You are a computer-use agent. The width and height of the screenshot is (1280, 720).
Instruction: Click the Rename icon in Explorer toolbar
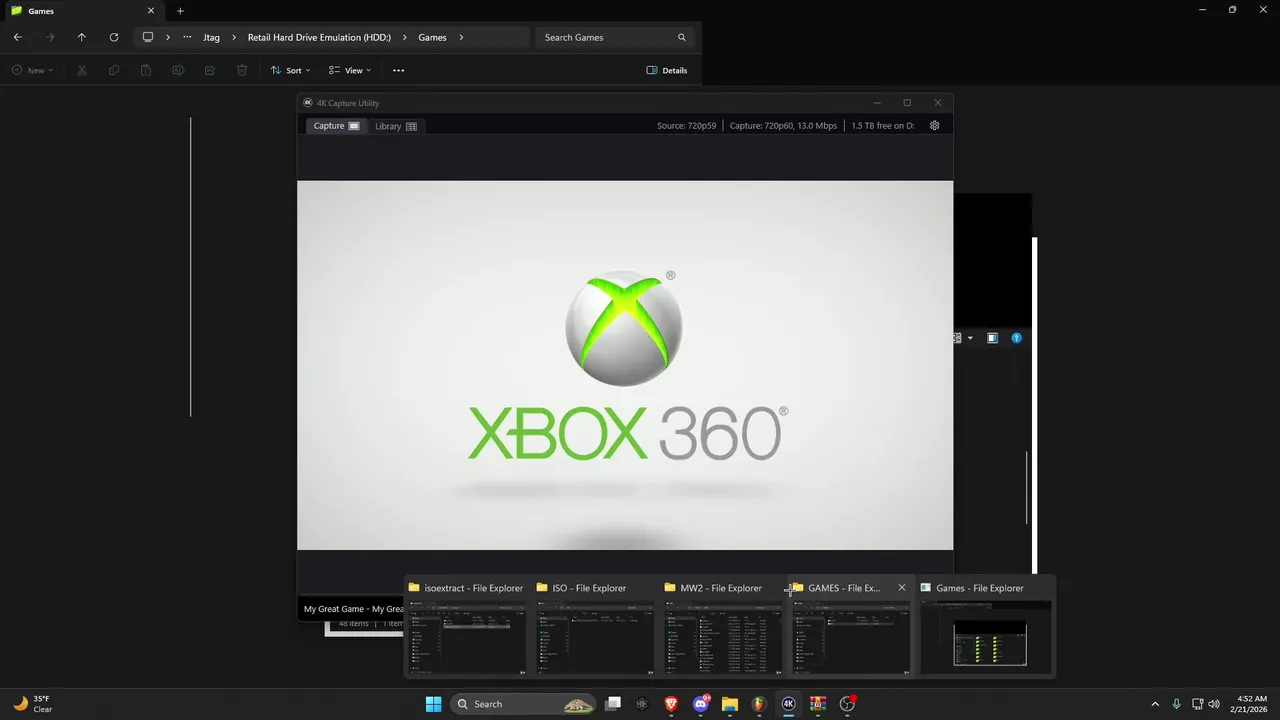click(x=178, y=70)
